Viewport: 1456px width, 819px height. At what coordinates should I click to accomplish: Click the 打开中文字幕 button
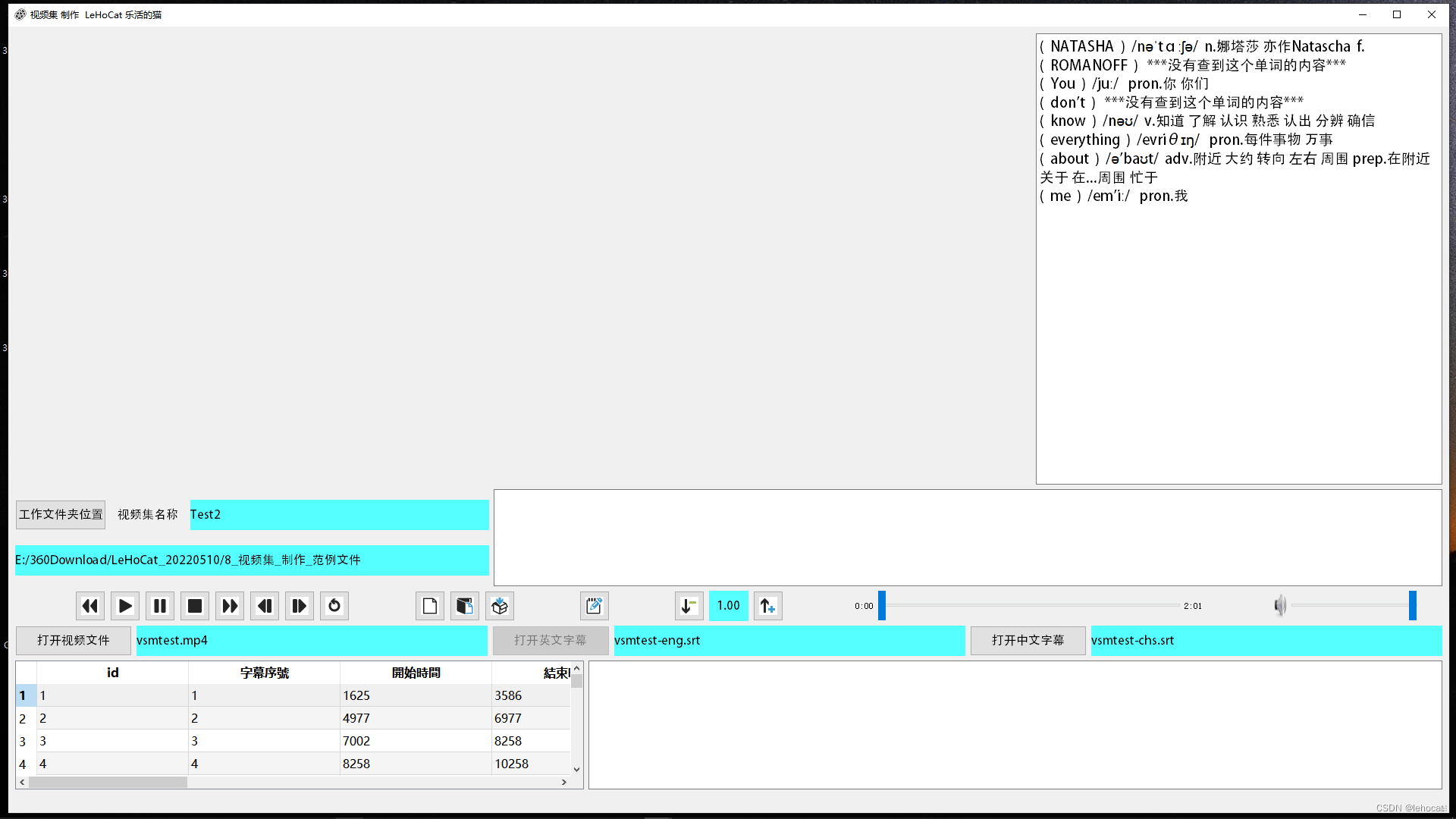(1028, 640)
